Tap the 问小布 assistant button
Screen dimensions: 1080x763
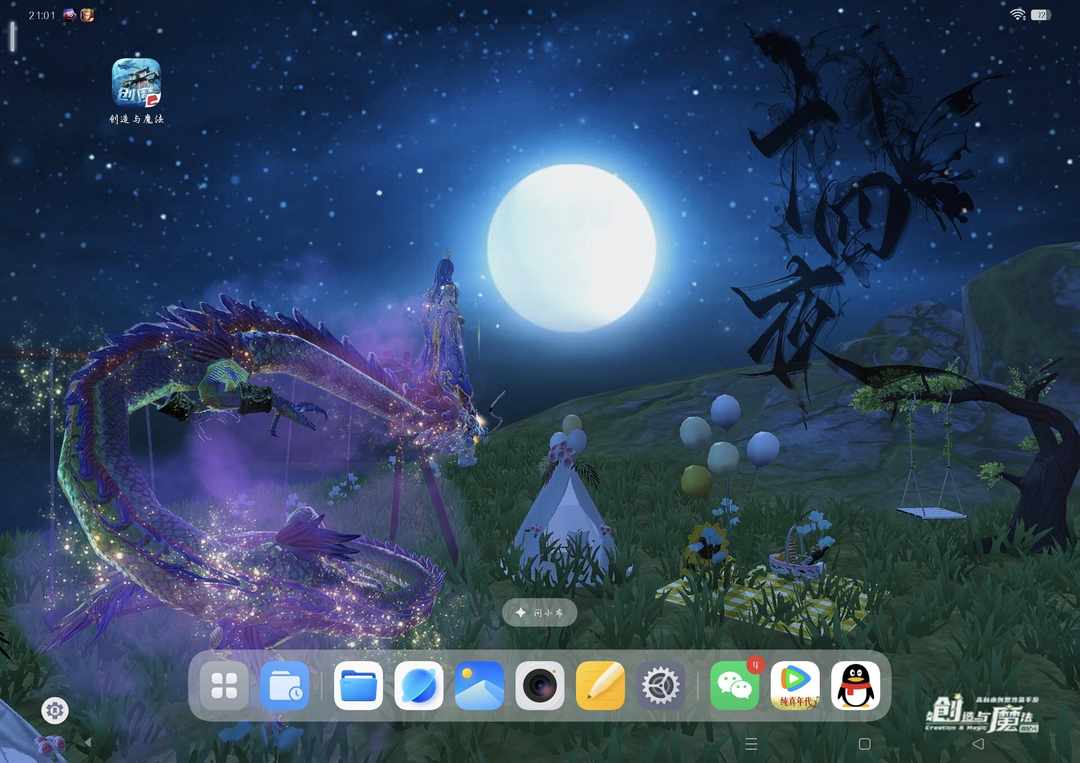(540, 612)
